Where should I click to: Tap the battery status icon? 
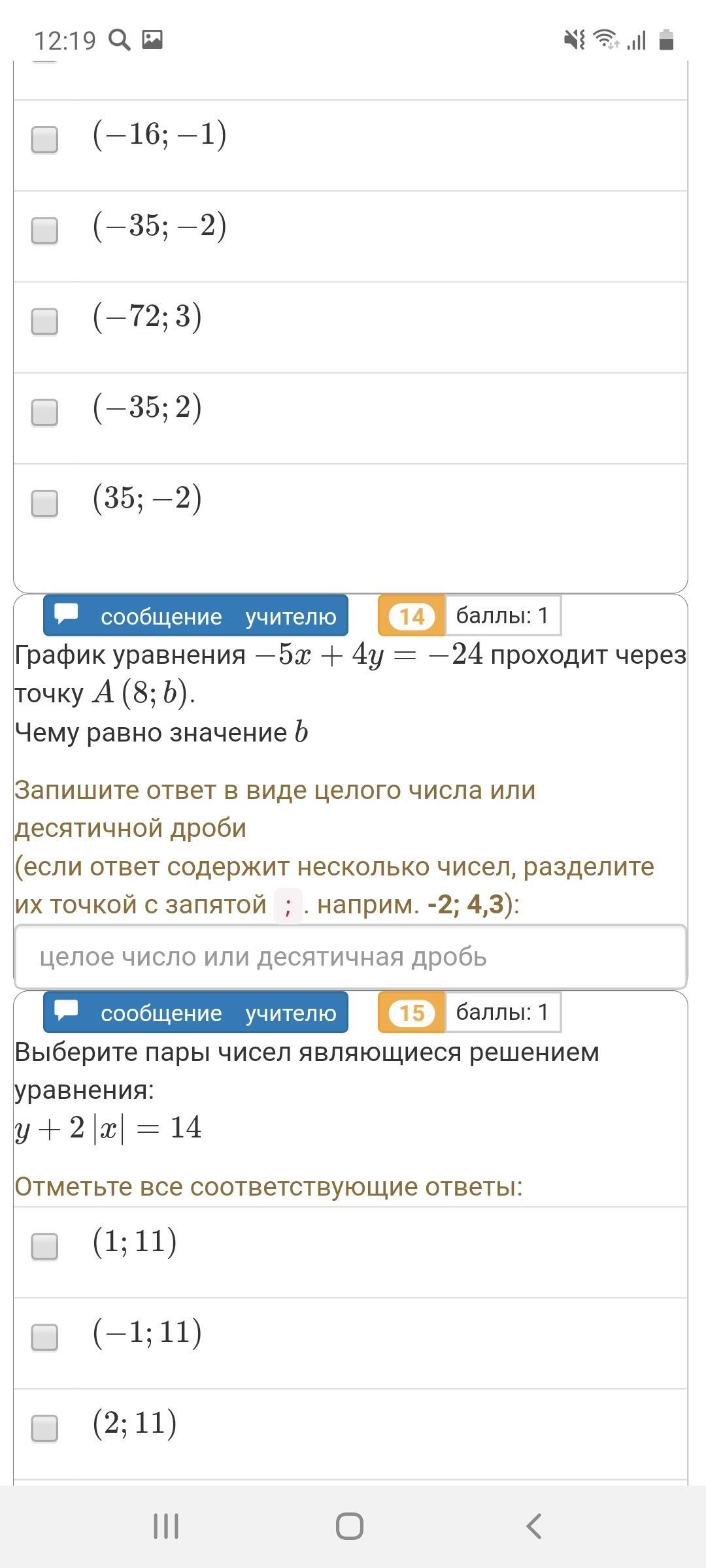(x=666, y=40)
